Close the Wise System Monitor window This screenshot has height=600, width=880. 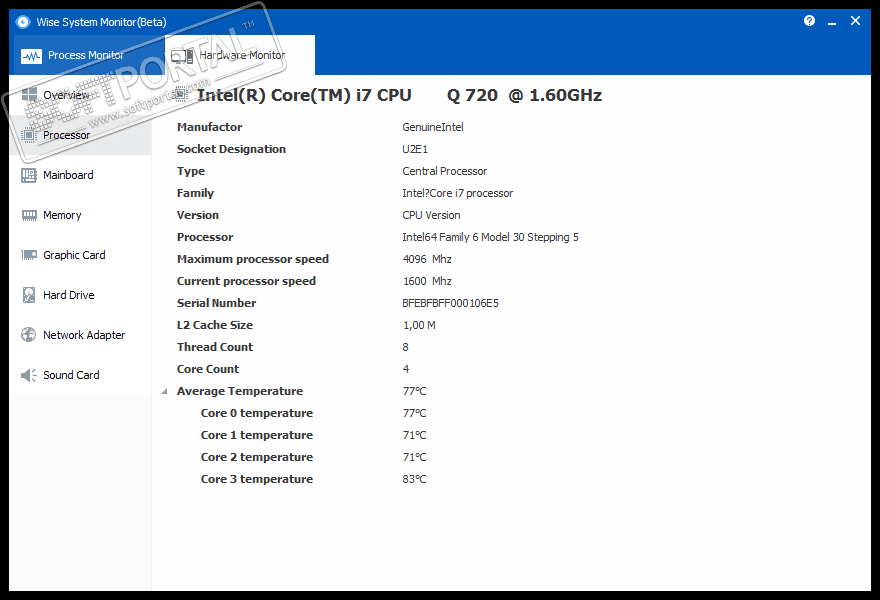coord(855,21)
